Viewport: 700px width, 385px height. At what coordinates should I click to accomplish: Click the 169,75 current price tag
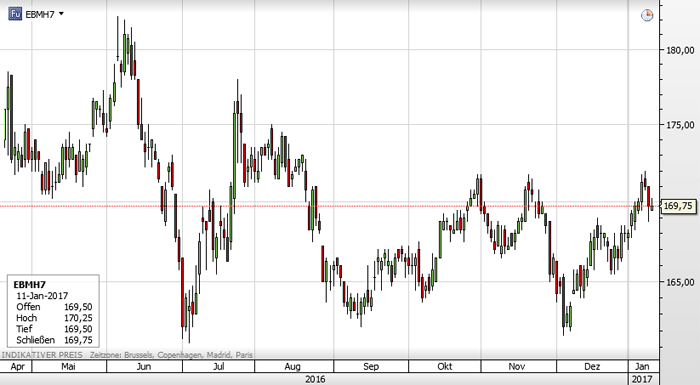pos(678,206)
